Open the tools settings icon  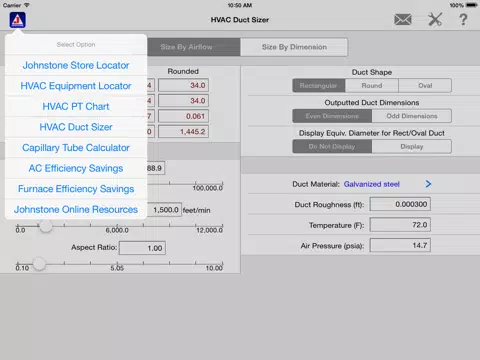tap(435, 20)
